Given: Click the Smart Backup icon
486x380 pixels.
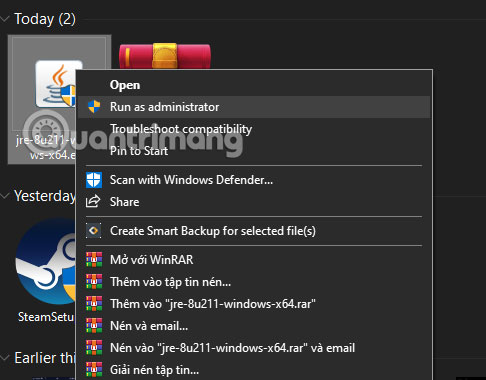Looking at the screenshot, I should pos(94,231).
